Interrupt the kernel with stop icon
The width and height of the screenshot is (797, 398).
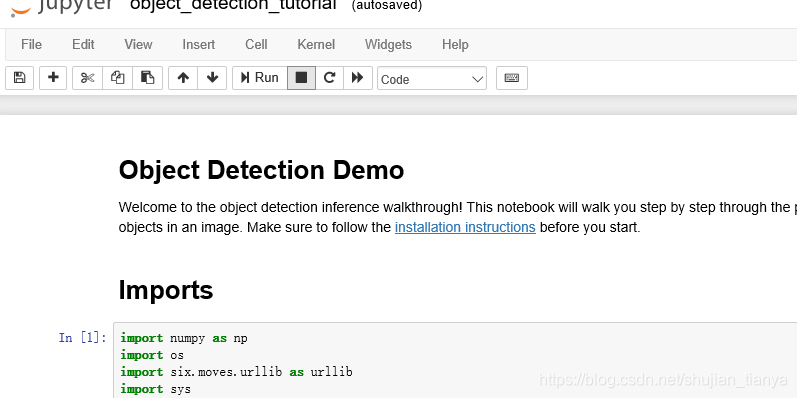[x=301, y=78]
